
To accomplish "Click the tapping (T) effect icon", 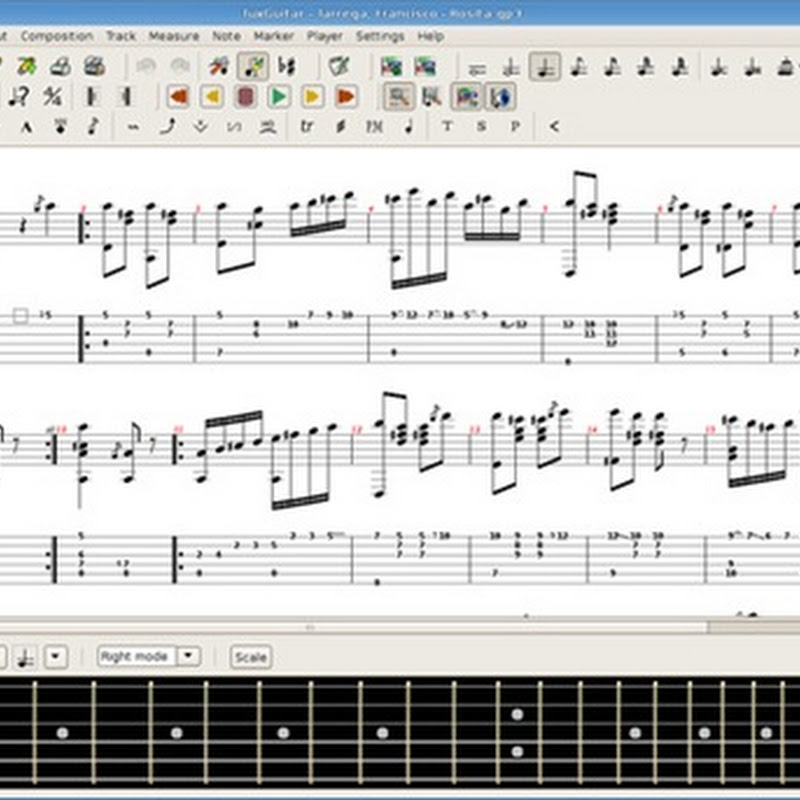I will coord(447,127).
